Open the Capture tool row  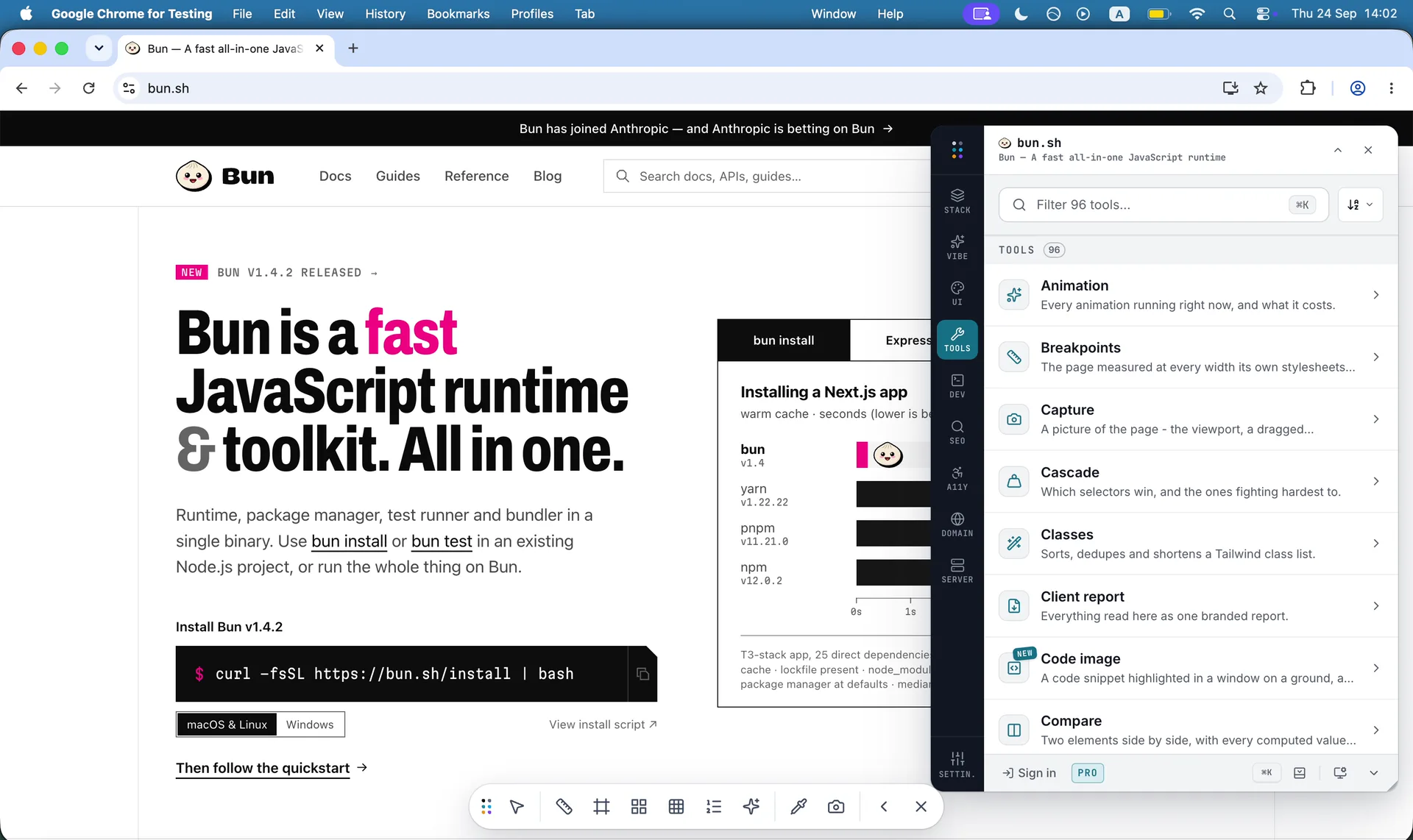(1191, 419)
